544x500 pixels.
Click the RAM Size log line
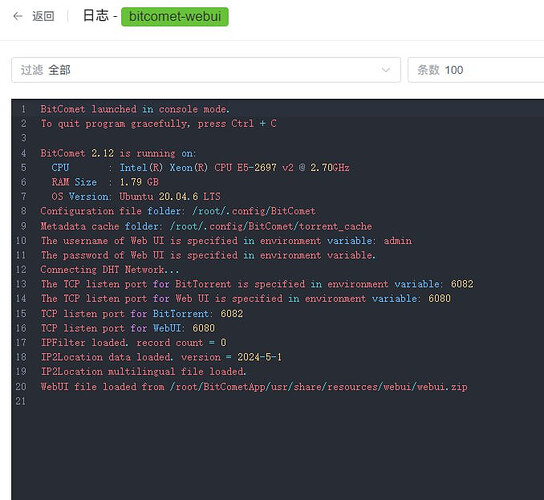(x=105, y=182)
